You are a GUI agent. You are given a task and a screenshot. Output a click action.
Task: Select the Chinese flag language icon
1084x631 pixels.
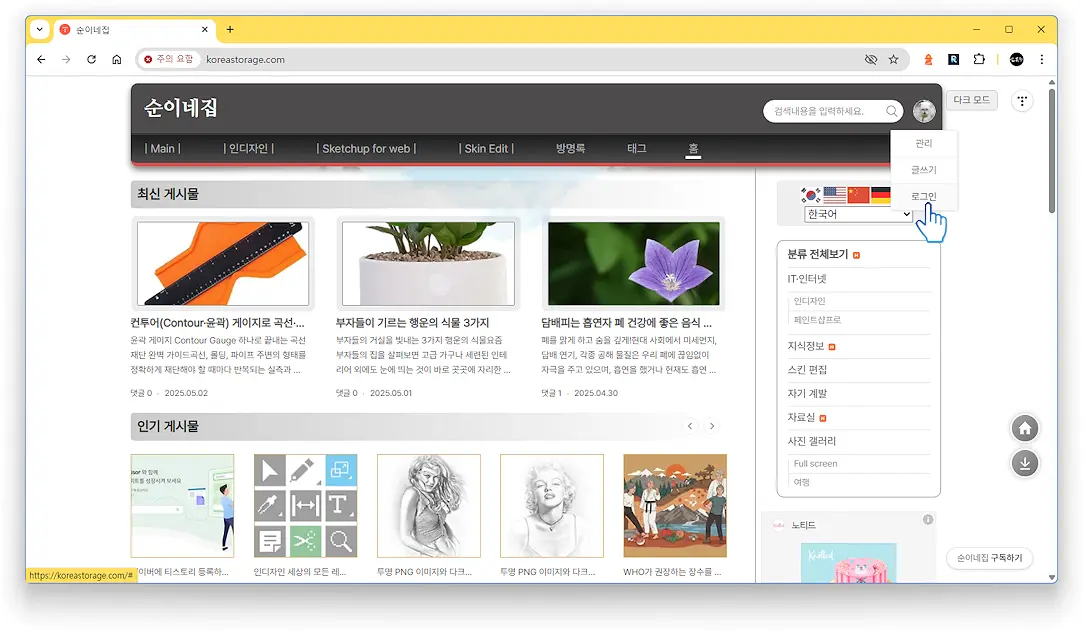point(856,194)
